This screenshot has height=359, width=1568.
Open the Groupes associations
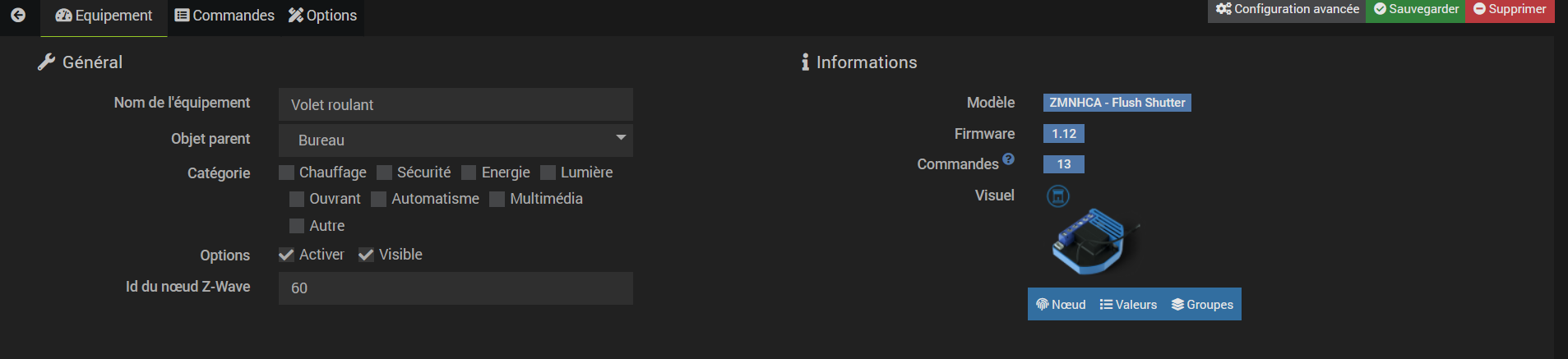[1202, 304]
